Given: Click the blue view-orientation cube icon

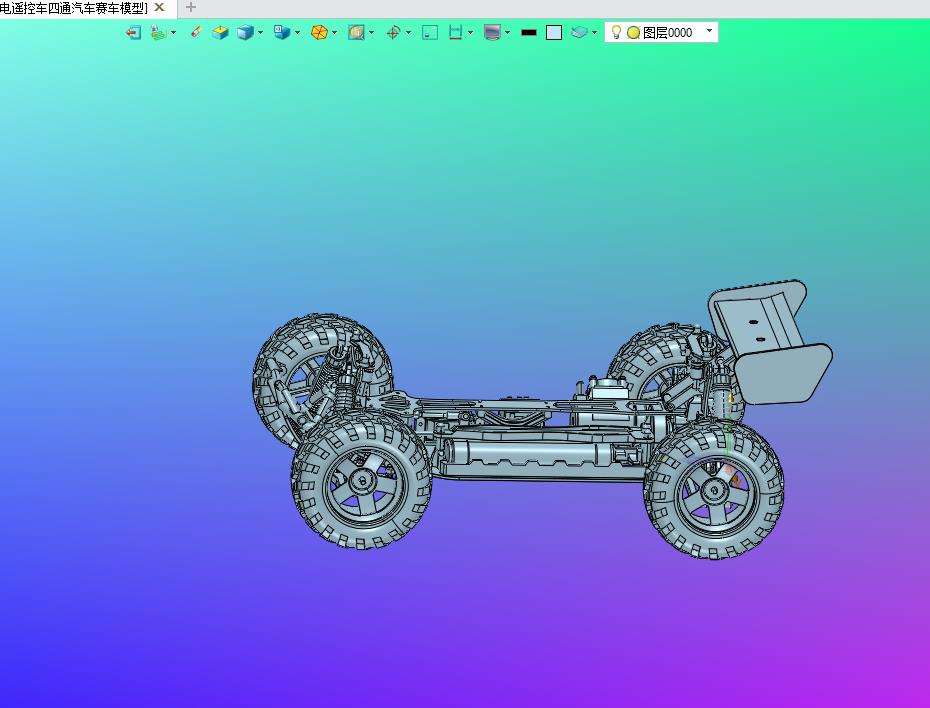Looking at the screenshot, I should pos(282,32).
